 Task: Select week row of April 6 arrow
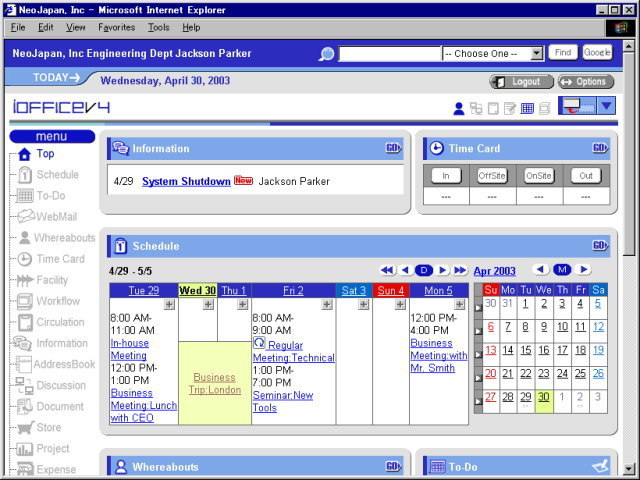click(x=478, y=331)
